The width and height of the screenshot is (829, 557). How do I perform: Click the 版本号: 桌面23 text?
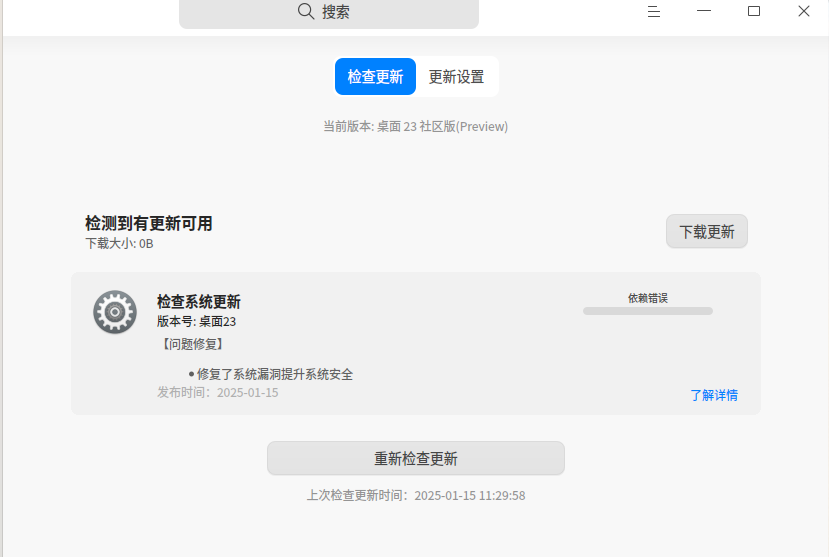196,321
